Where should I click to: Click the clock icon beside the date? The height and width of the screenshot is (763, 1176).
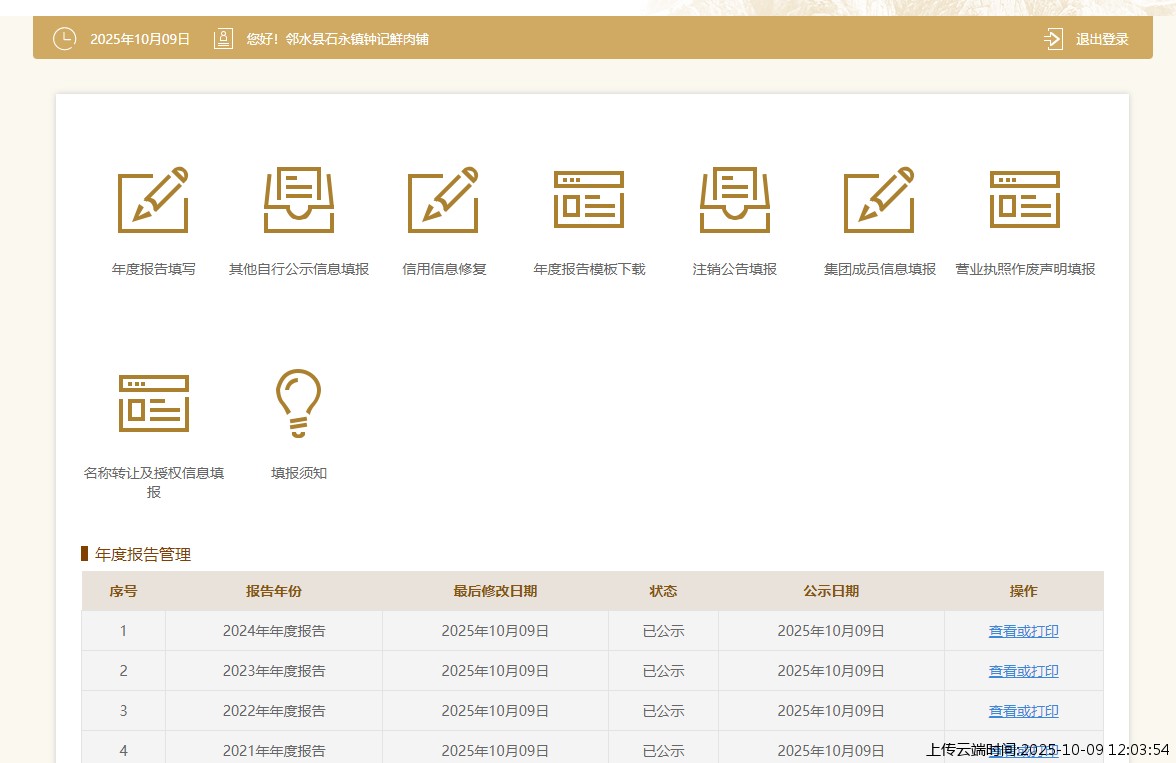point(64,39)
